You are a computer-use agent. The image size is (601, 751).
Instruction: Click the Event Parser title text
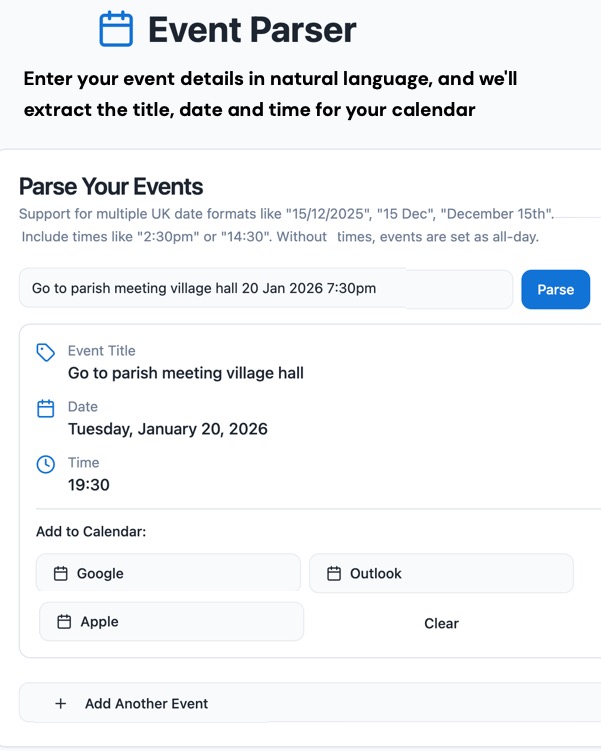[x=252, y=30]
